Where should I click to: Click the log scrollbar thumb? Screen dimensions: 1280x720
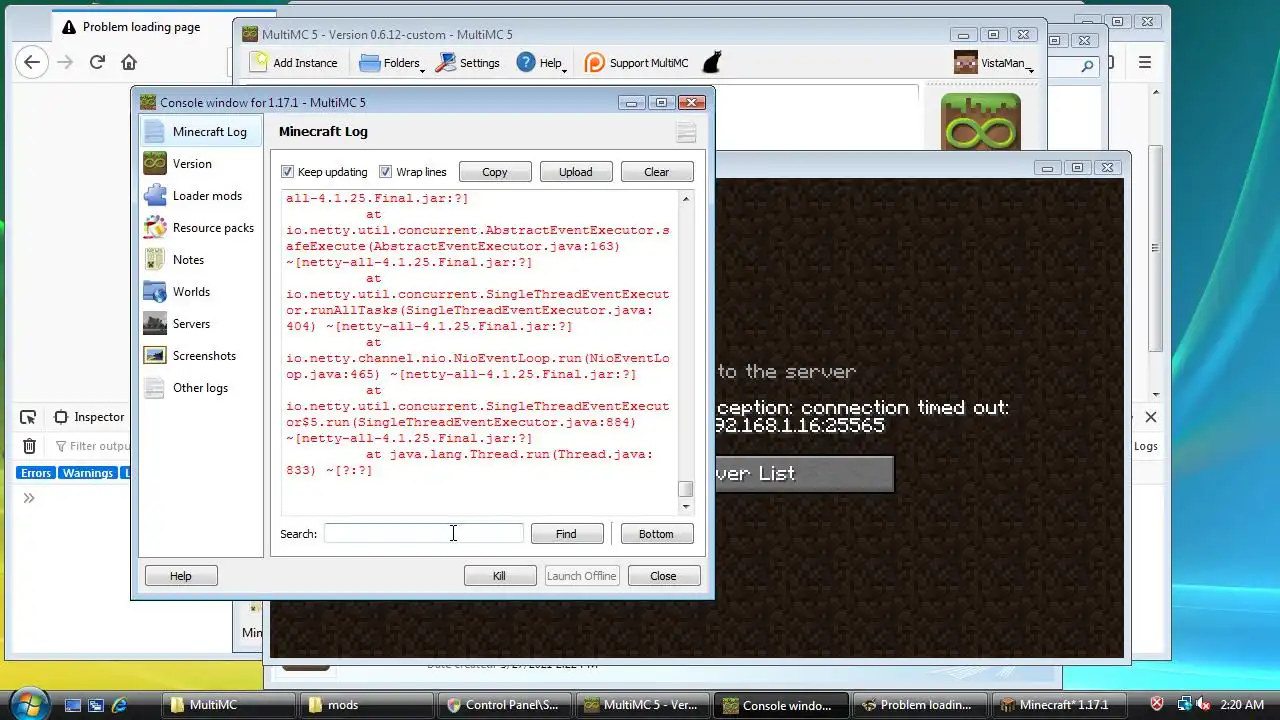click(686, 489)
